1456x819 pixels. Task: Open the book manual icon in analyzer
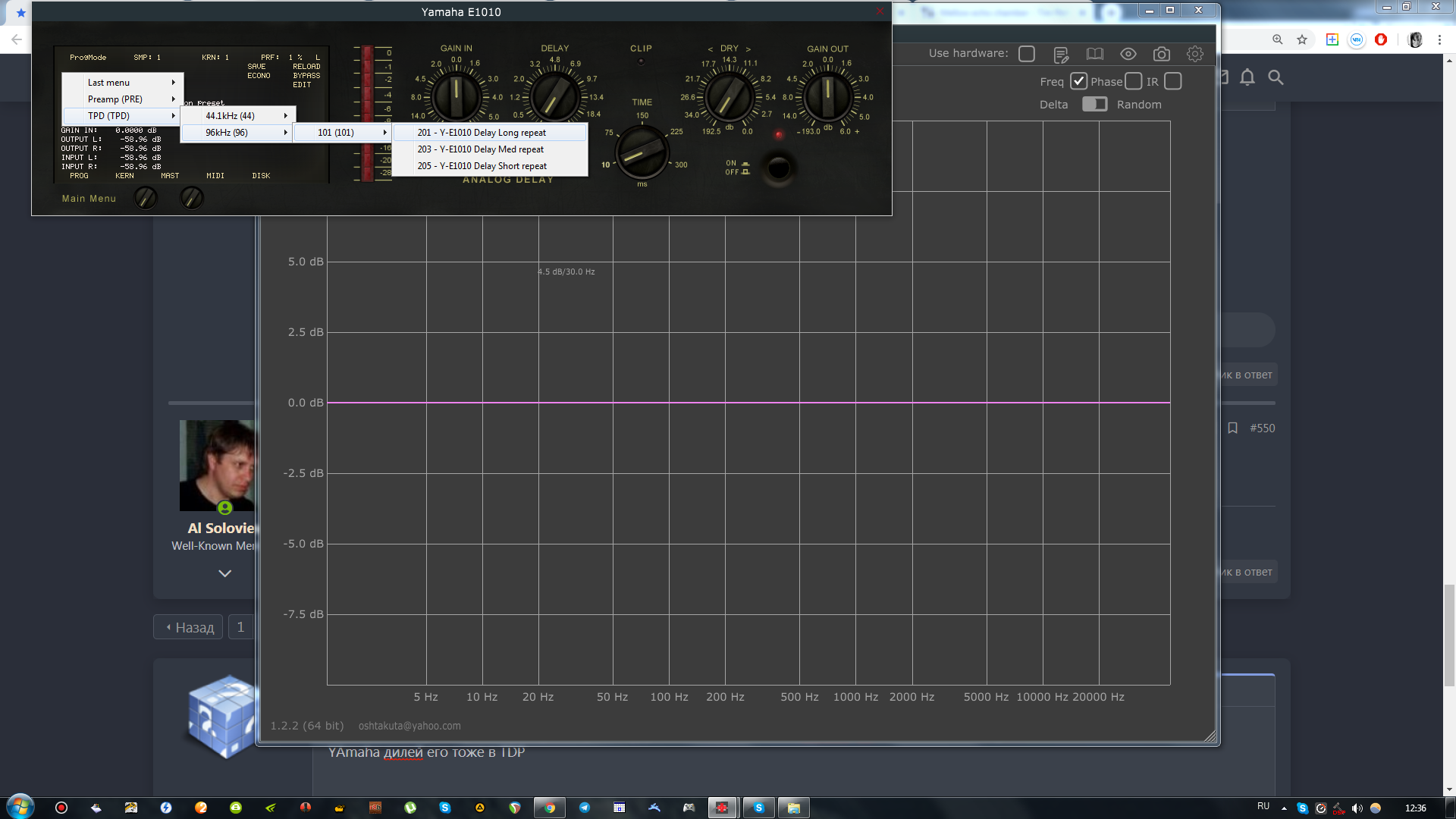1094,54
